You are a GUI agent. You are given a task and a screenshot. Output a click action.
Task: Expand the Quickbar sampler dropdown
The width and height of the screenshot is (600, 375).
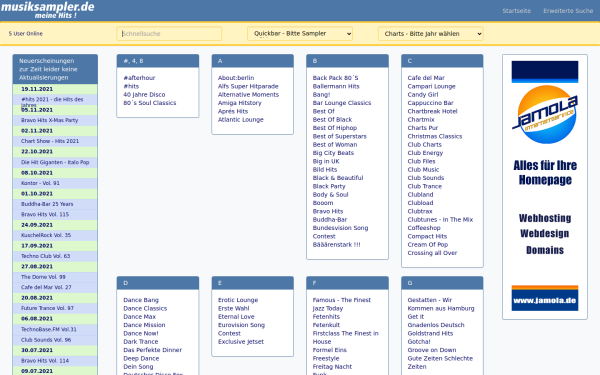click(x=300, y=34)
